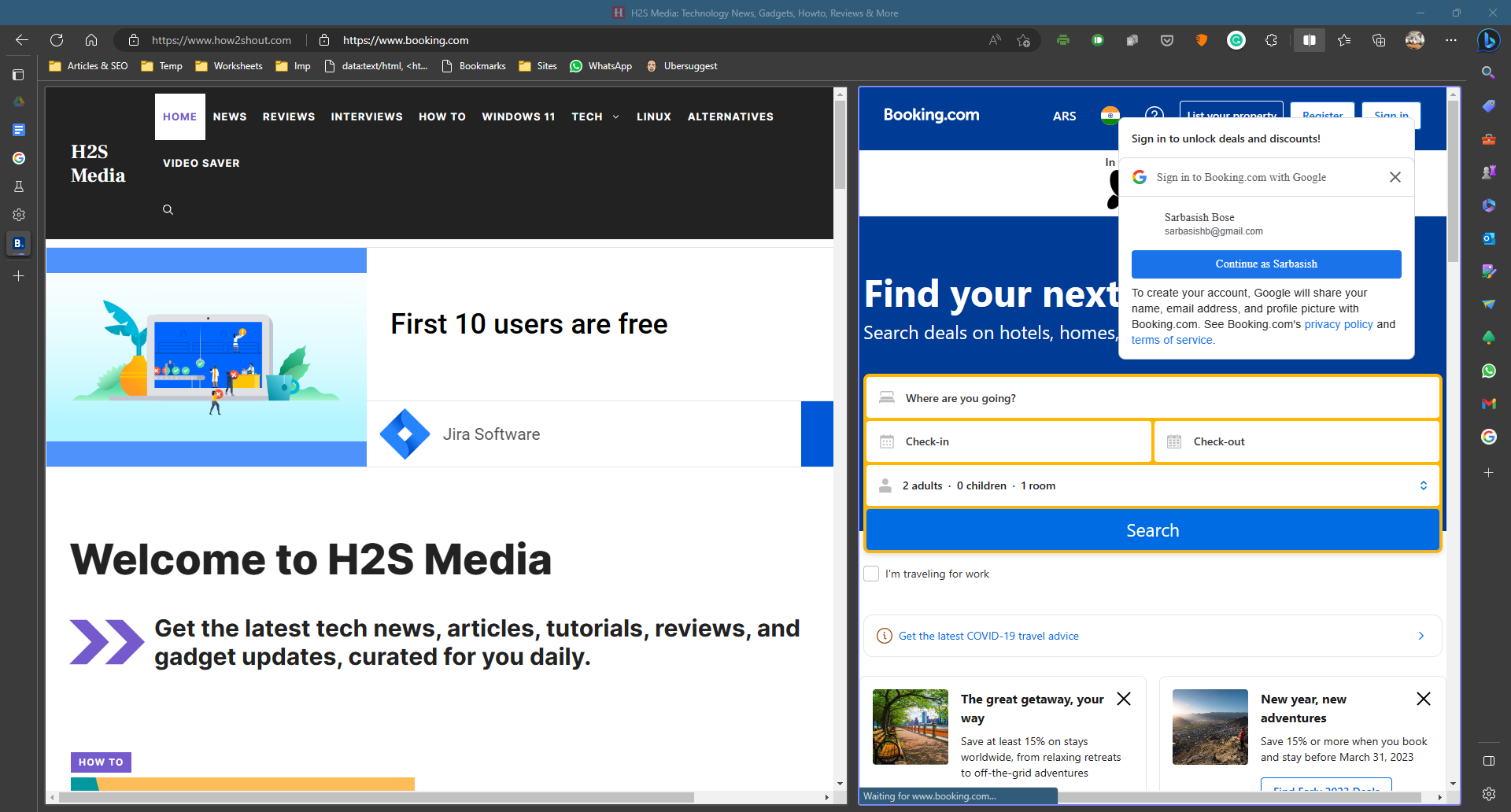
Task: Launch WhatsApp from the Edge sidebar
Action: pos(1488,371)
